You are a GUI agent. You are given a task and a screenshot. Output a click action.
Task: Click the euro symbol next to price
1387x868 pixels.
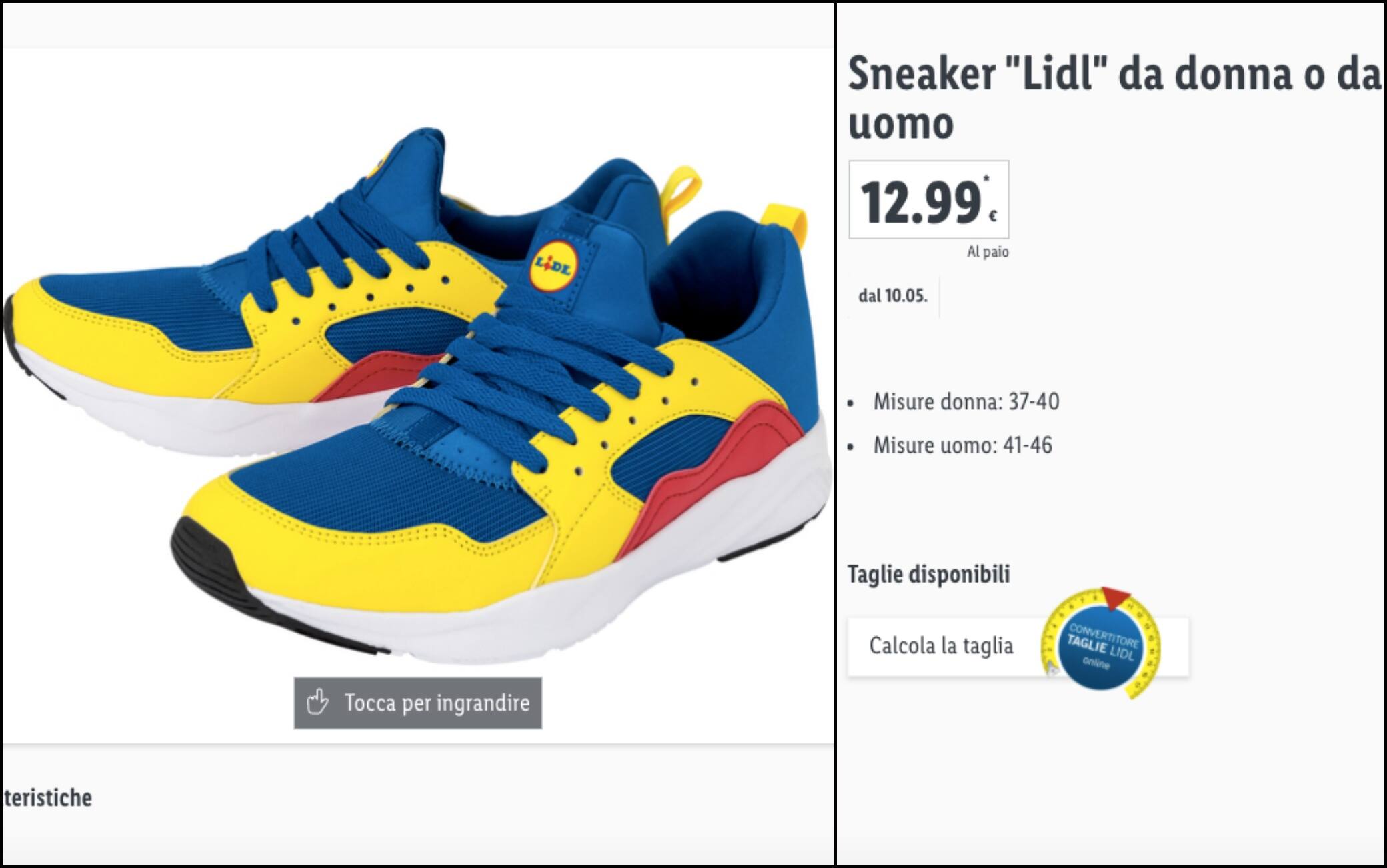(992, 215)
